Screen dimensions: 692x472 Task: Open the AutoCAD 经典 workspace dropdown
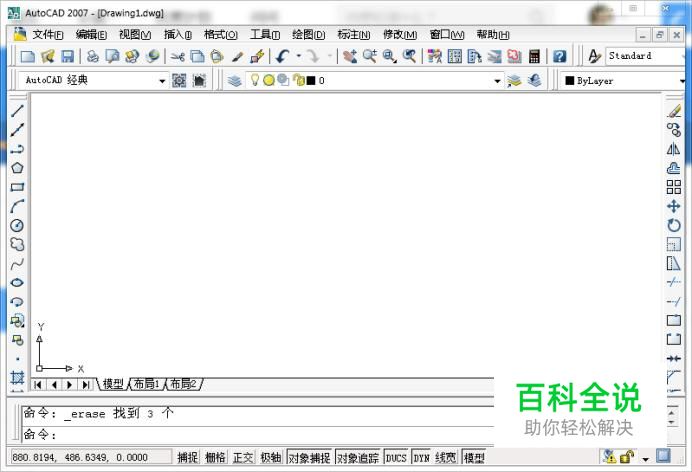coord(162,81)
